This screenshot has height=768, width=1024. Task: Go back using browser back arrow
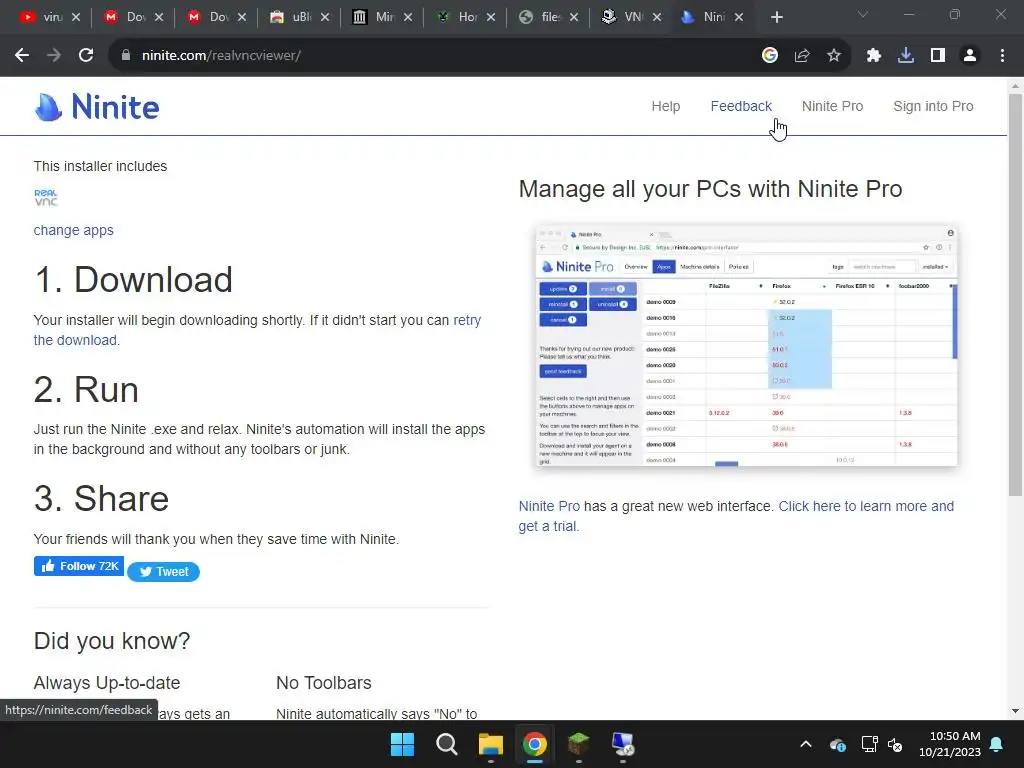22,56
